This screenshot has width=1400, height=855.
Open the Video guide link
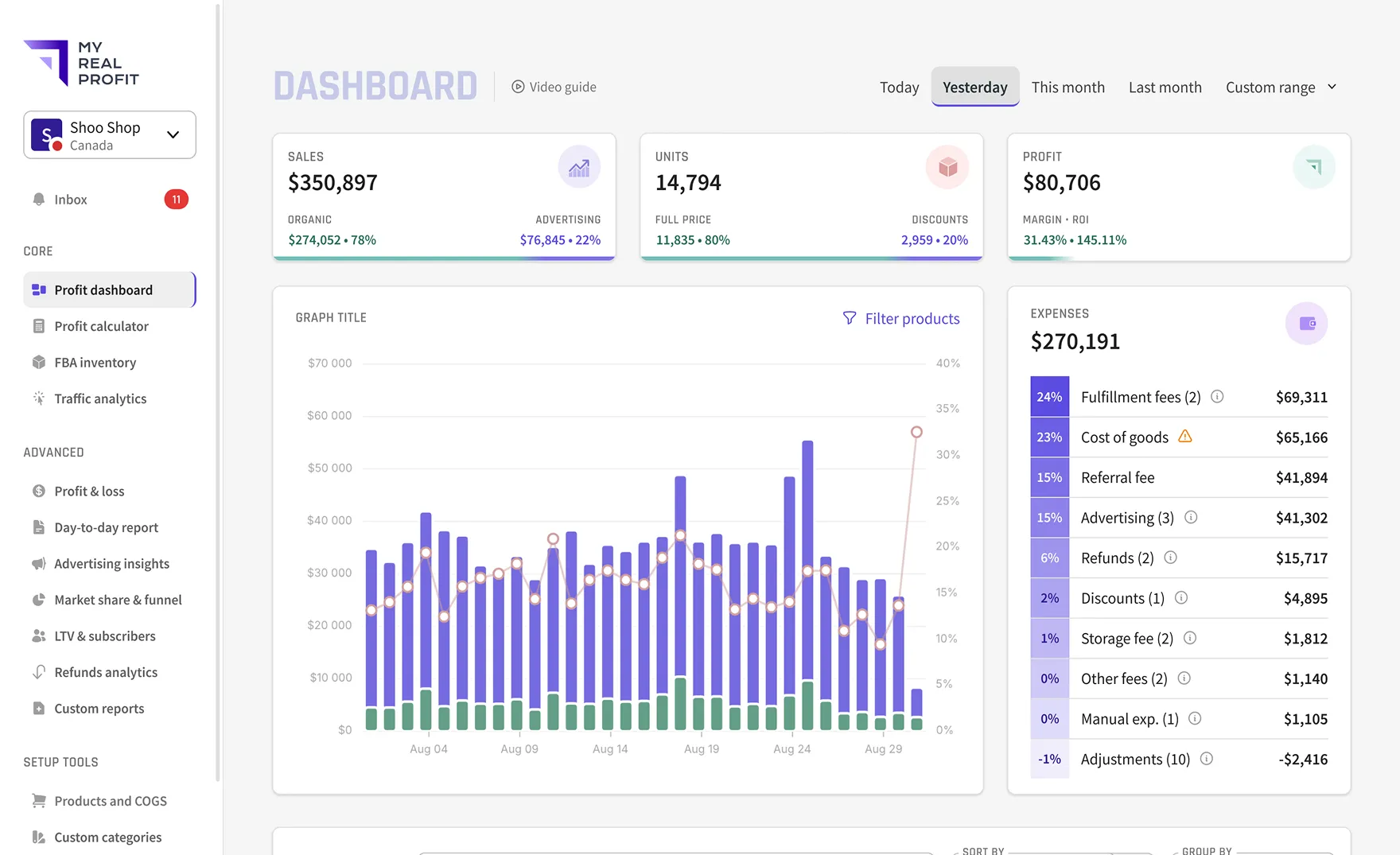554,87
